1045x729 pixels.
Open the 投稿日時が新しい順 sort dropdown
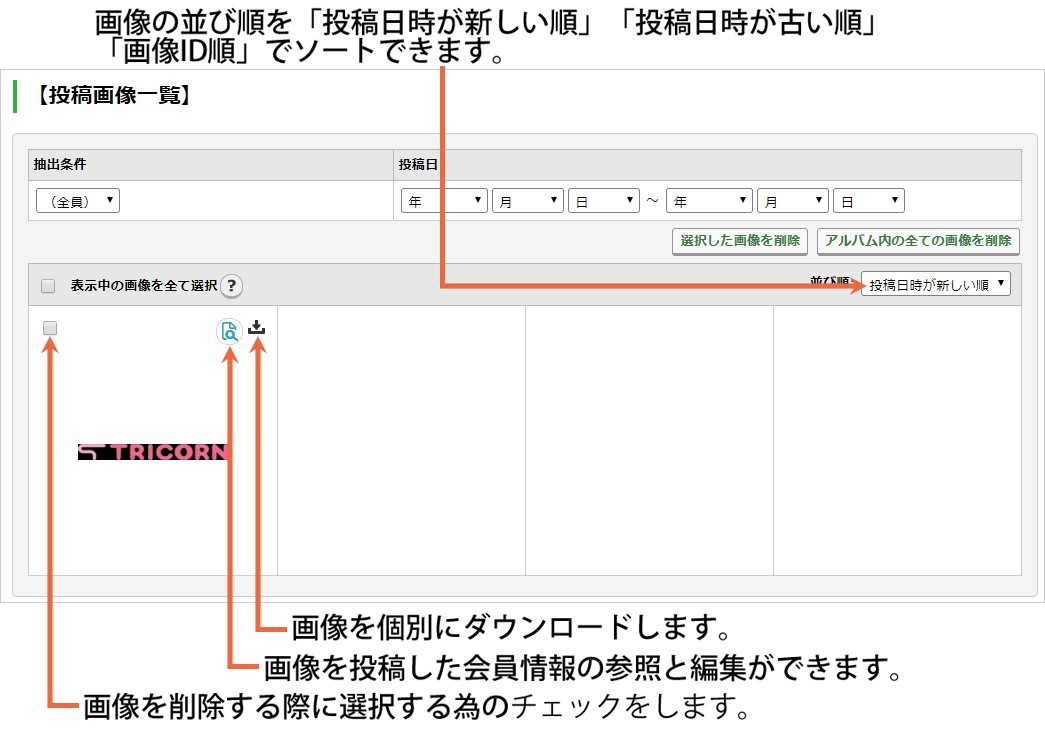pos(936,284)
